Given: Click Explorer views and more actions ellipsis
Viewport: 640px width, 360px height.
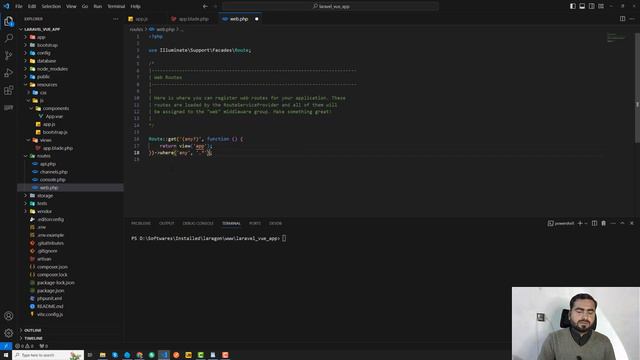Looking at the screenshot, I should pyautogui.click(x=116, y=19).
